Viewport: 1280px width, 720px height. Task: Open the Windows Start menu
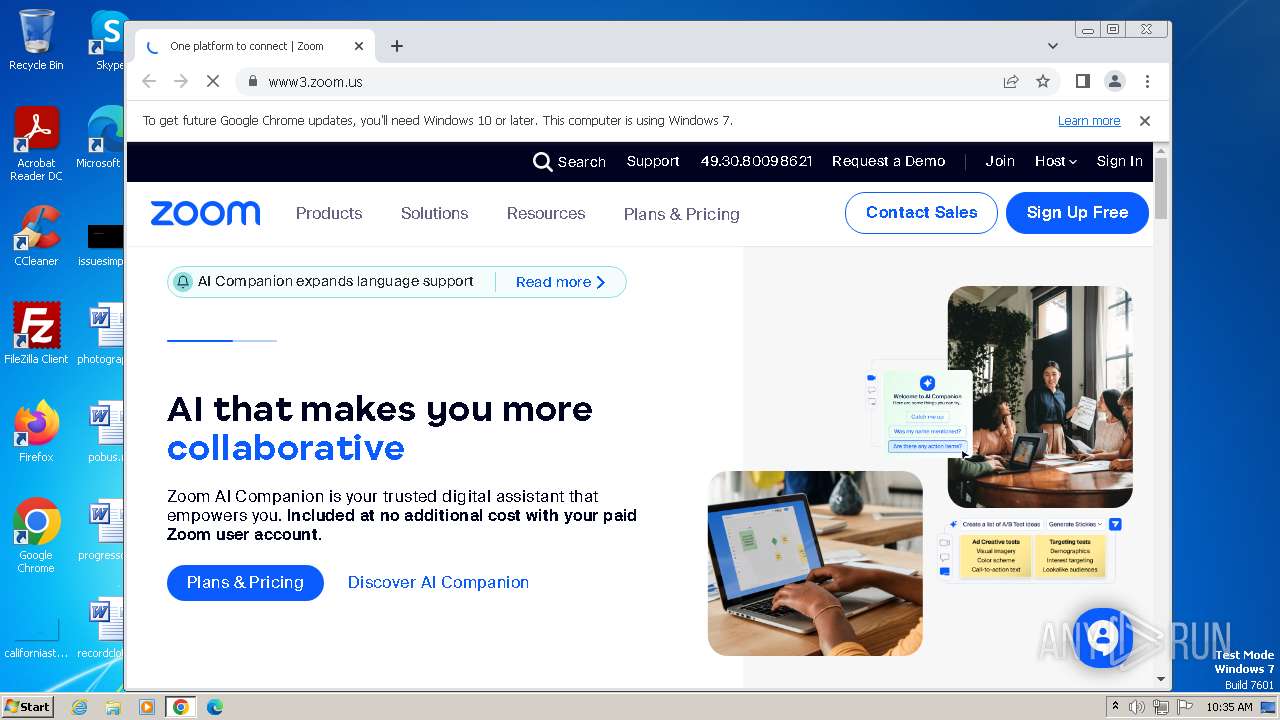(x=28, y=707)
